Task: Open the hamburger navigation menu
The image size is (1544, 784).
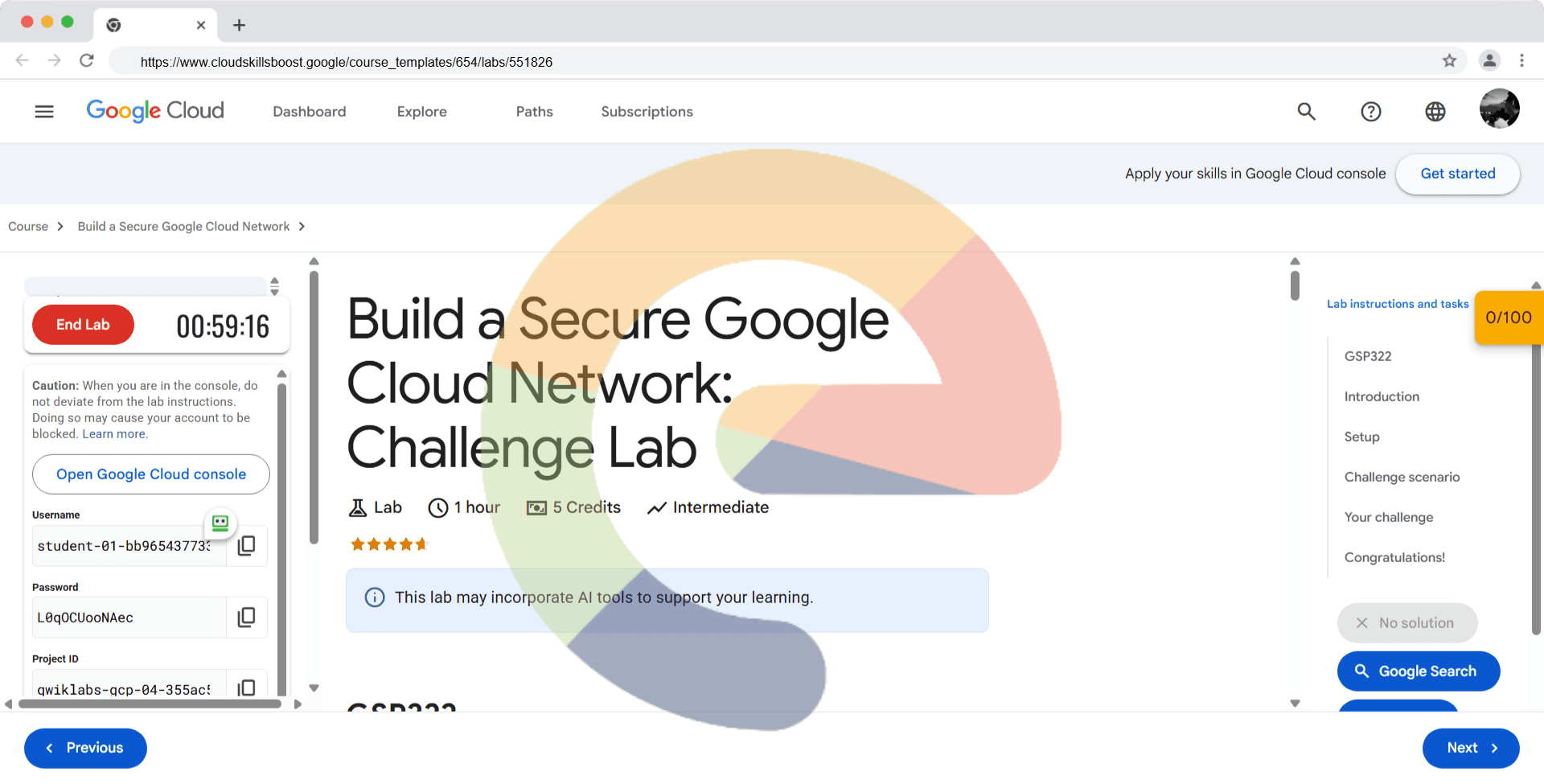Action: (44, 112)
